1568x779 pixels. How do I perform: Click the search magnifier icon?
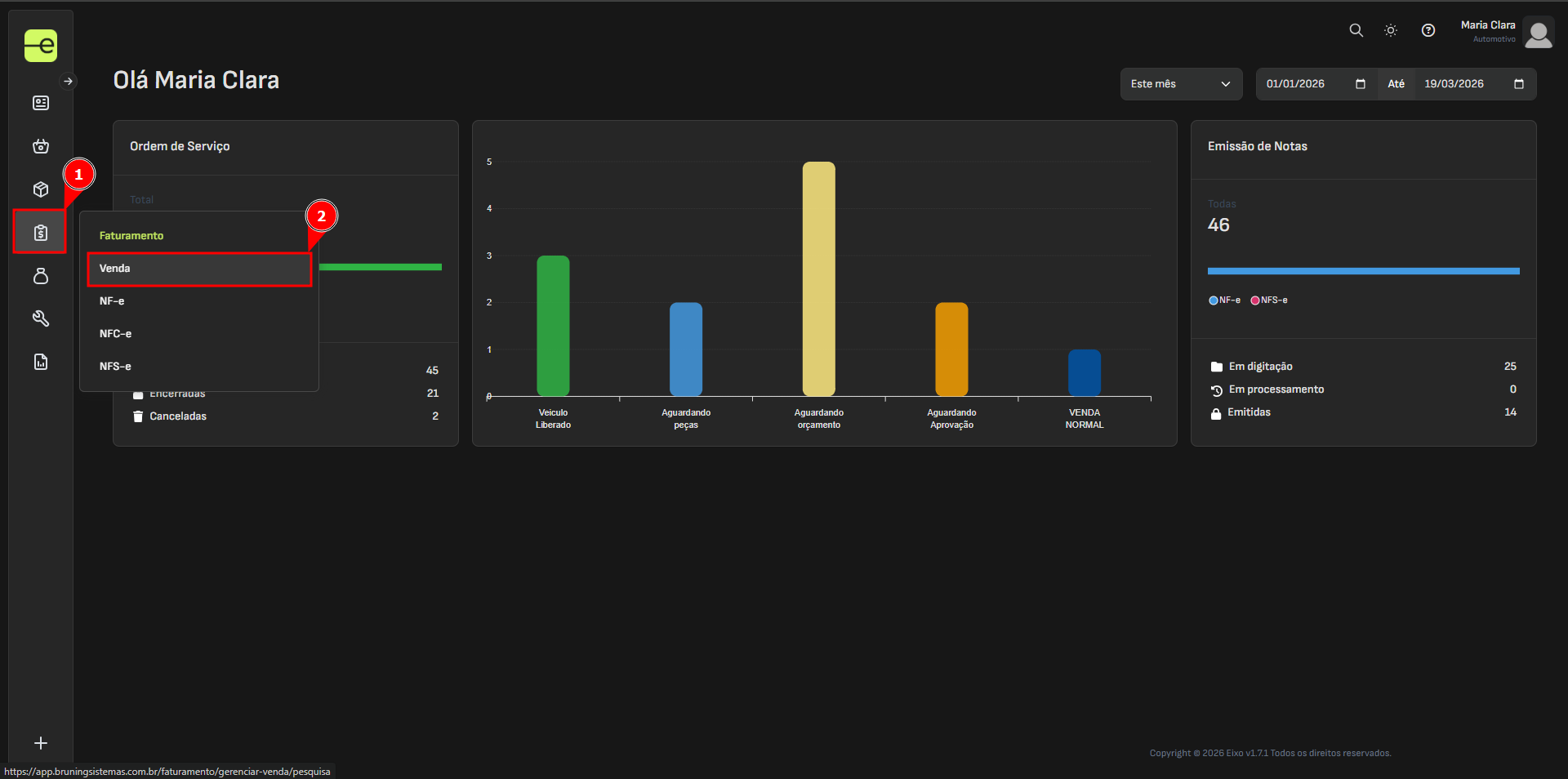click(1356, 30)
